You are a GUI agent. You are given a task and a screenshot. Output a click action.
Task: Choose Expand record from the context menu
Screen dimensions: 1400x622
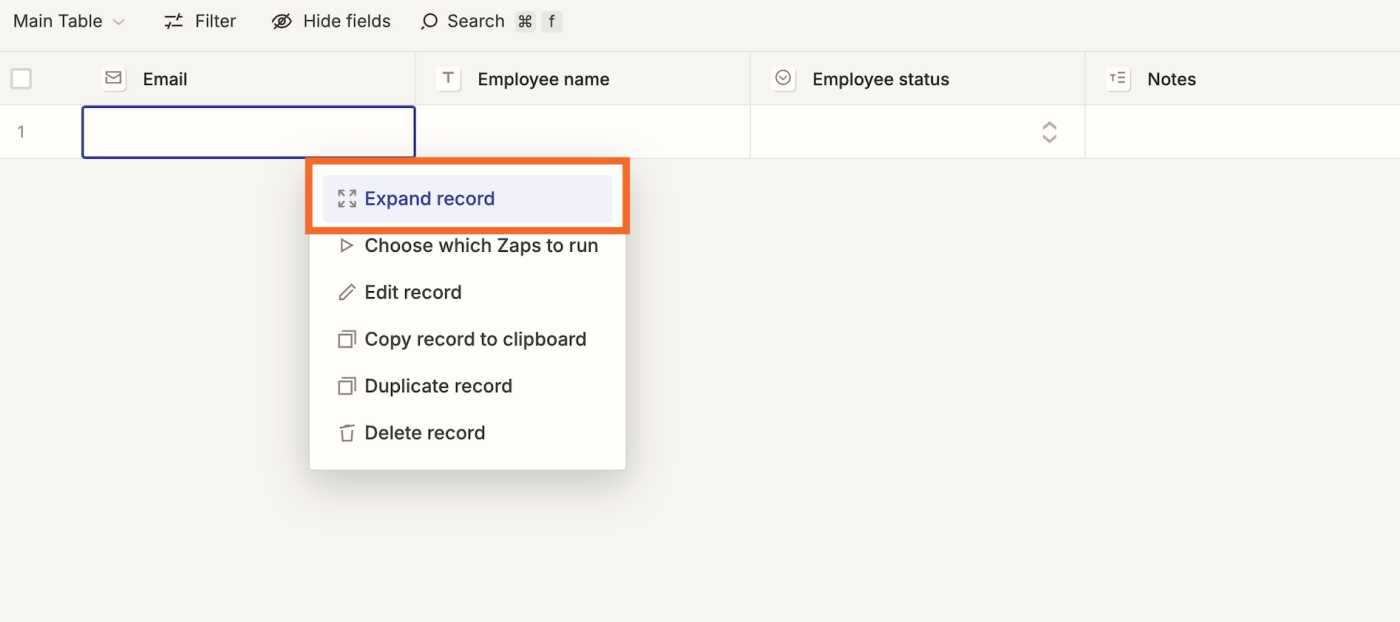coord(467,198)
